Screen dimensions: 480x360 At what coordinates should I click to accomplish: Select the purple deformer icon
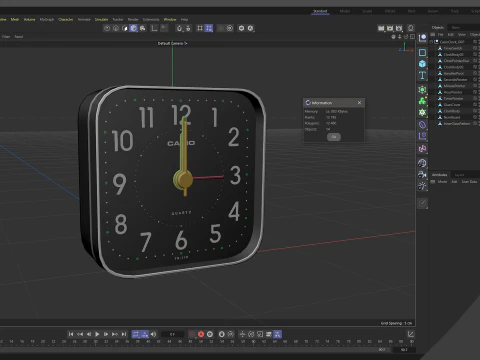click(x=422, y=125)
